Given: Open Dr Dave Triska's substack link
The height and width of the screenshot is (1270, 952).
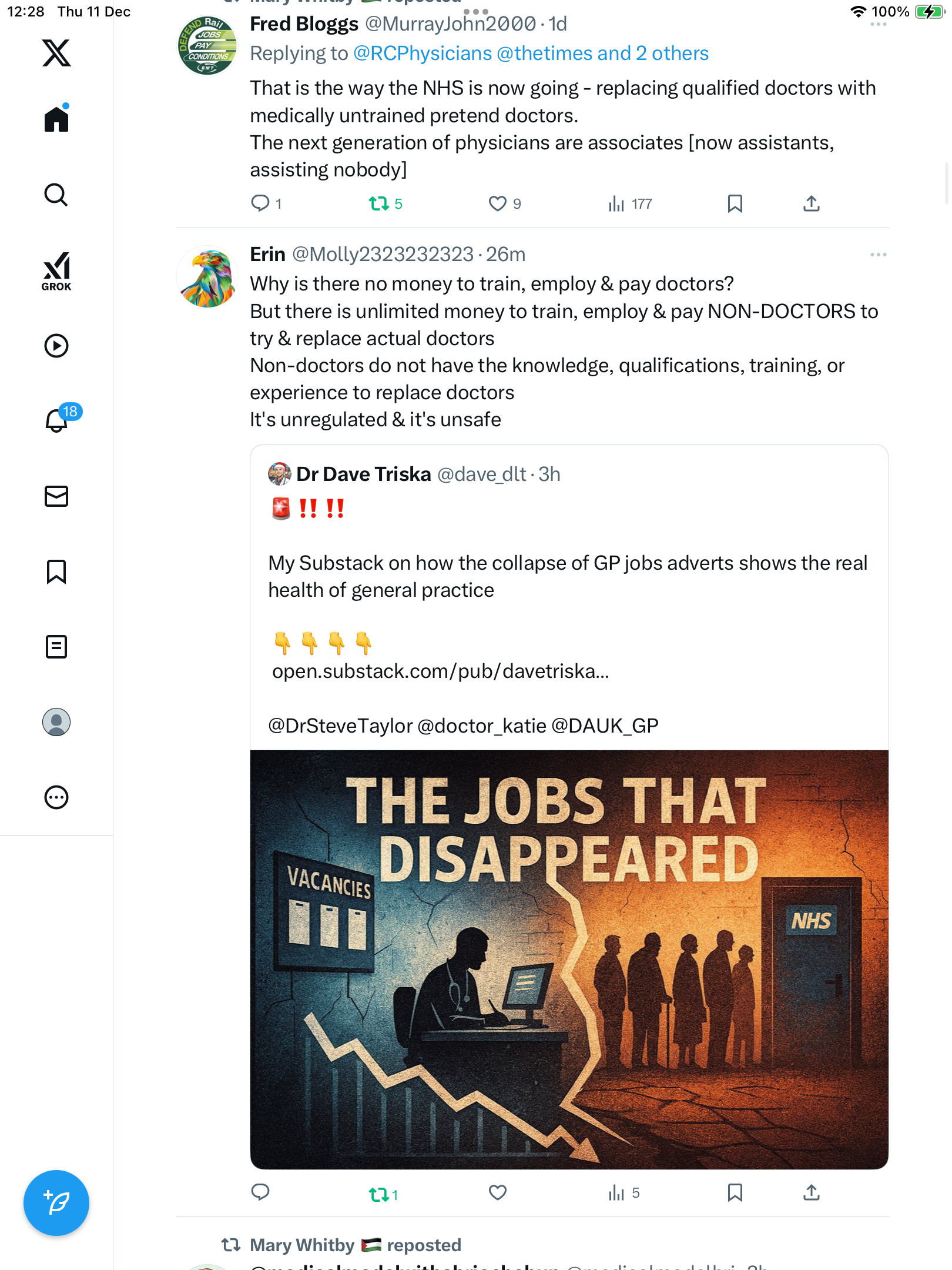Looking at the screenshot, I should pyautogui.click(x=440, y=671).
